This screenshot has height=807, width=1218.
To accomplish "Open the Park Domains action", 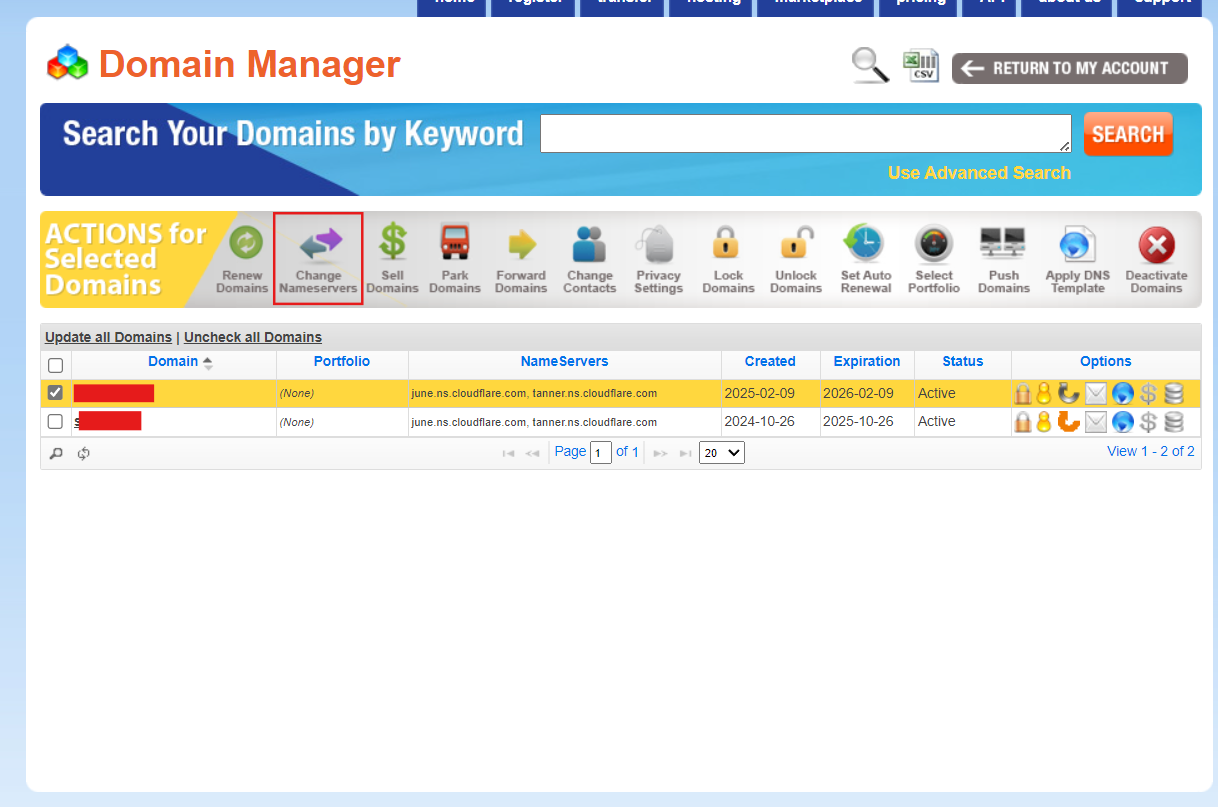I will tap(455, 245).
